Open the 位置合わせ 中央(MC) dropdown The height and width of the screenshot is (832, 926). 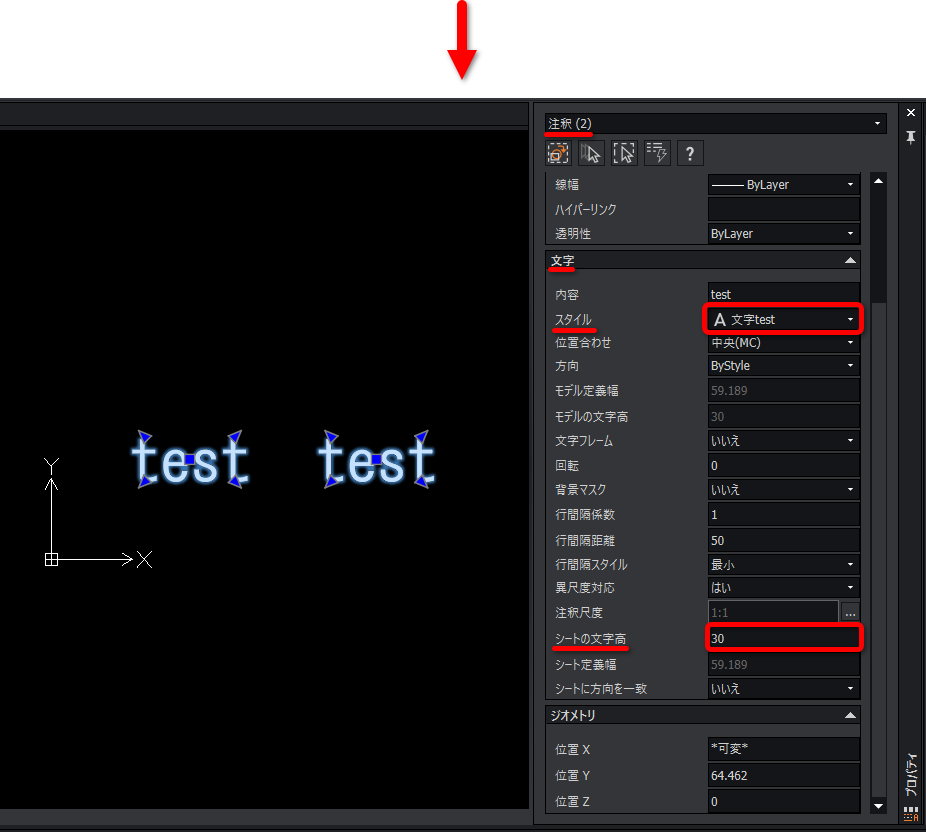point(783,342)
